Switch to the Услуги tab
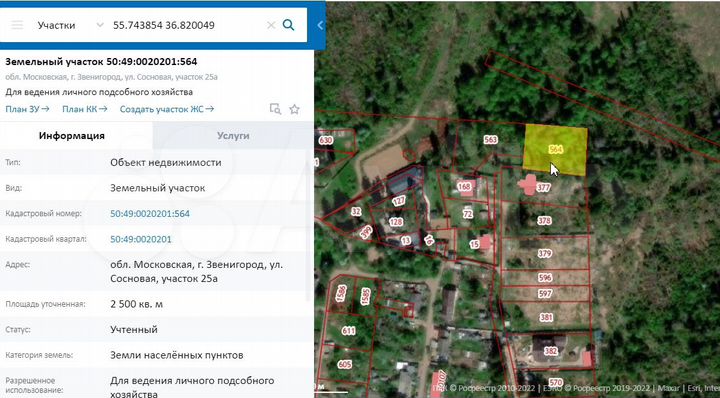This screenshot has width=720, height=398. 233,135
